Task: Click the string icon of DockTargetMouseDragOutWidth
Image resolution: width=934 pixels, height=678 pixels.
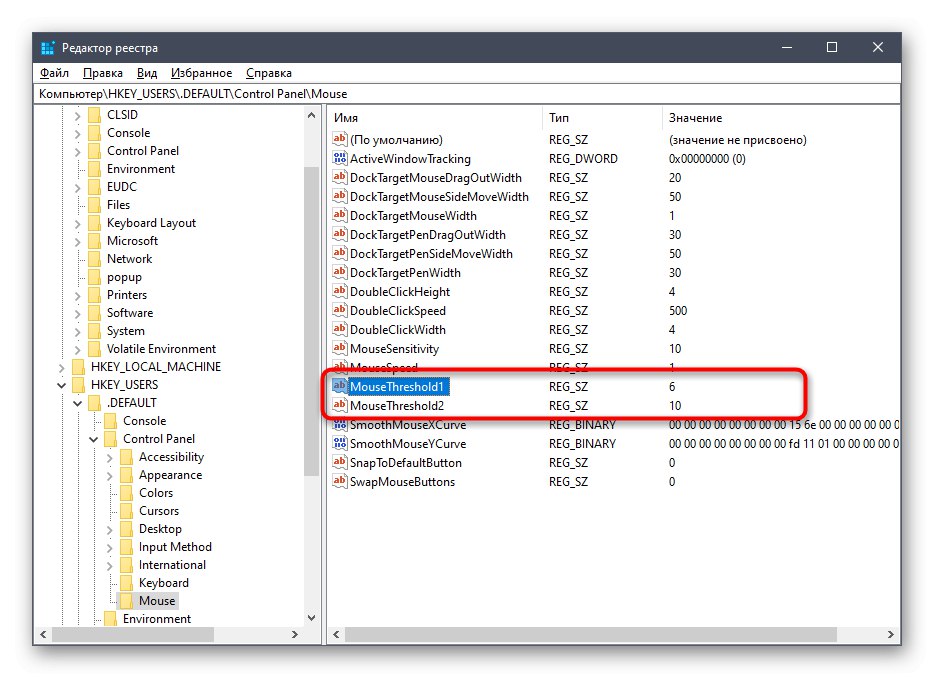Action: pos(340,177)
